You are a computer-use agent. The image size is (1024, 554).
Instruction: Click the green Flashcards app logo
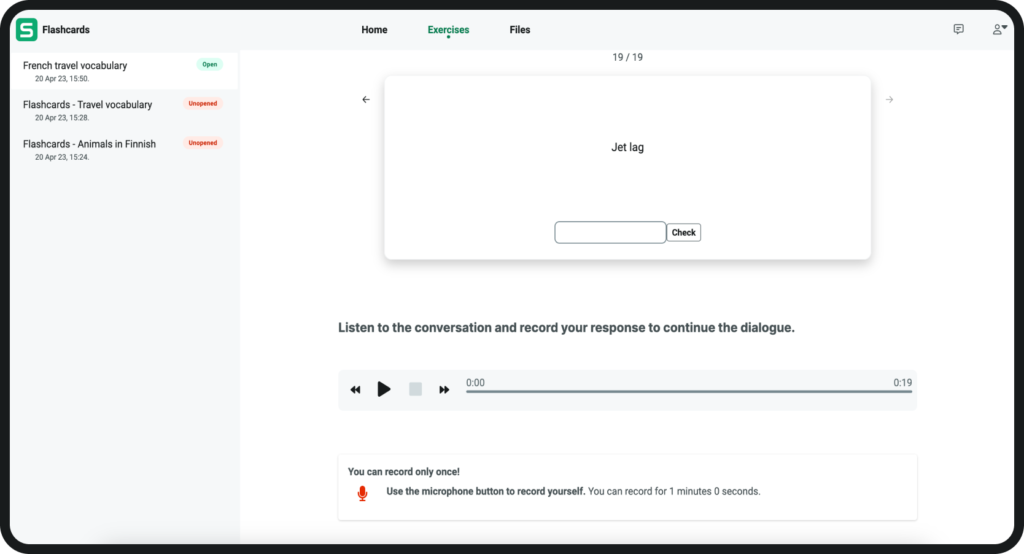(x=27, y=30)
